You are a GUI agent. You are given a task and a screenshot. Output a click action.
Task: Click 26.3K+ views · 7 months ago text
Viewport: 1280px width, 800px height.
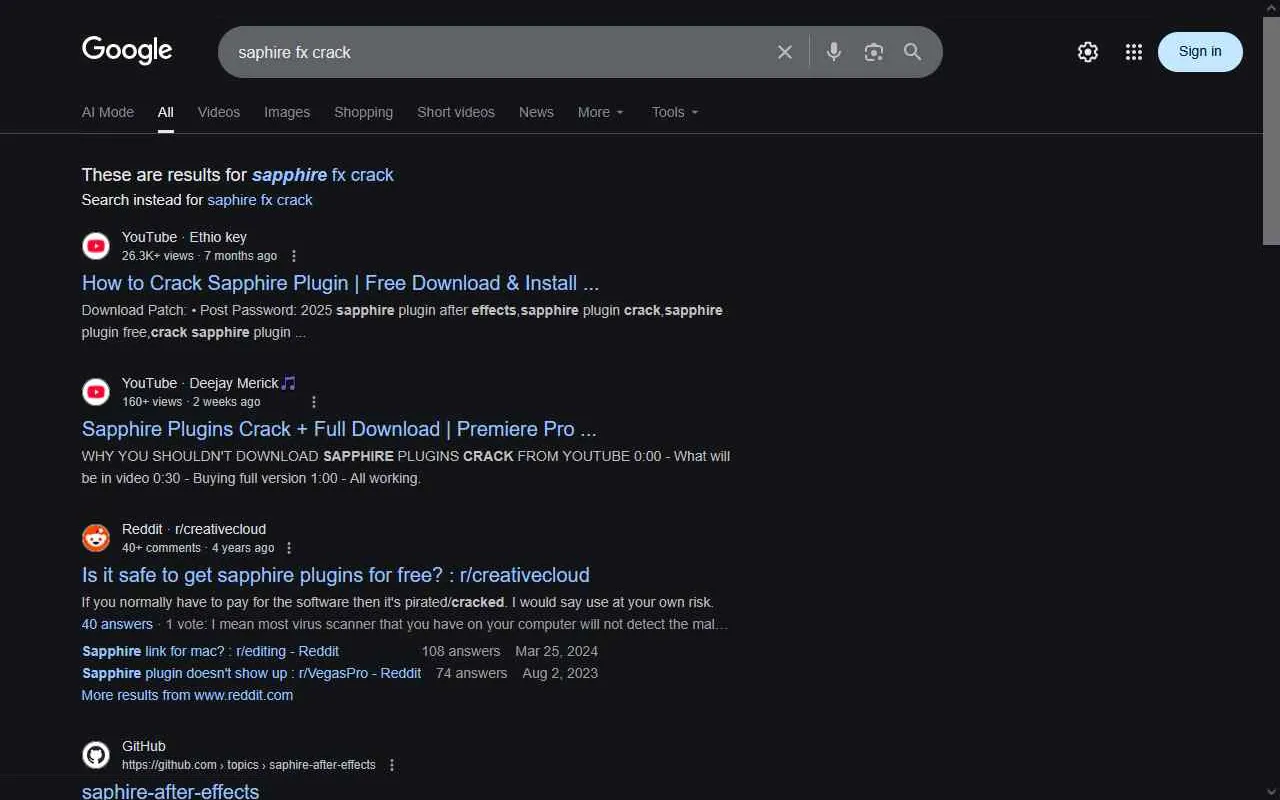coord(200,256)
